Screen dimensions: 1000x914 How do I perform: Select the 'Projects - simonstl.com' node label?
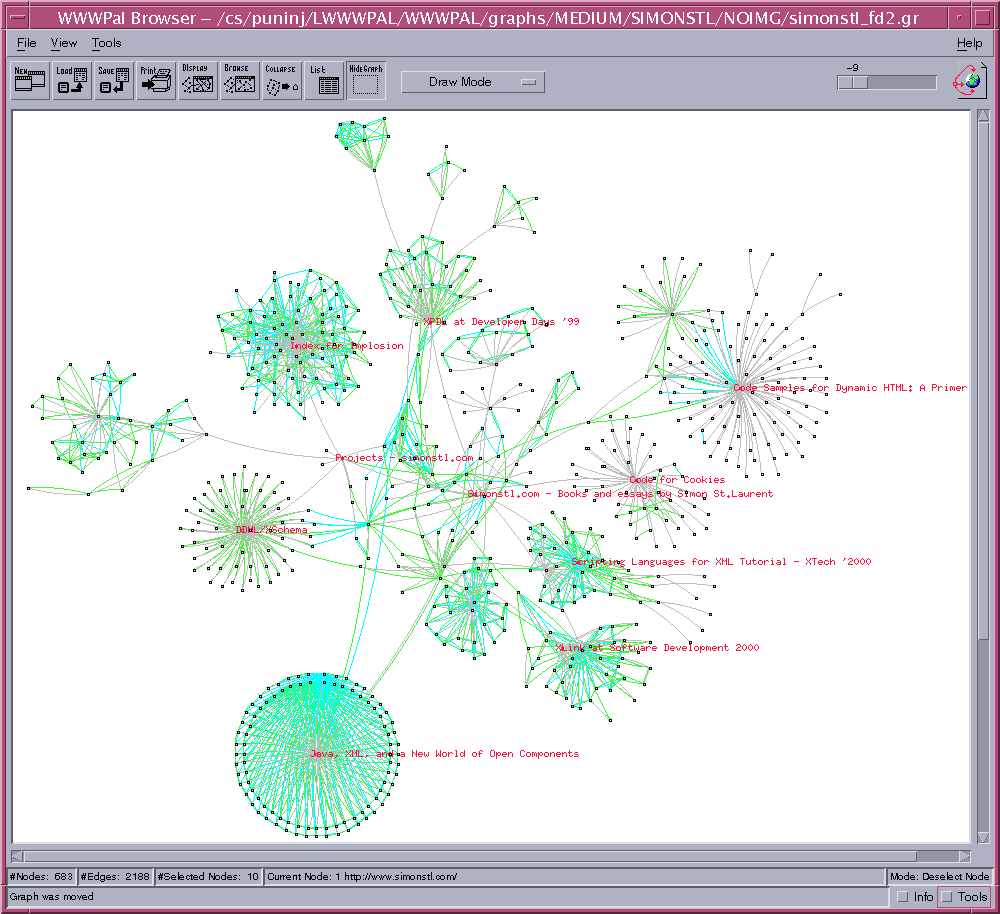point(404,458)
